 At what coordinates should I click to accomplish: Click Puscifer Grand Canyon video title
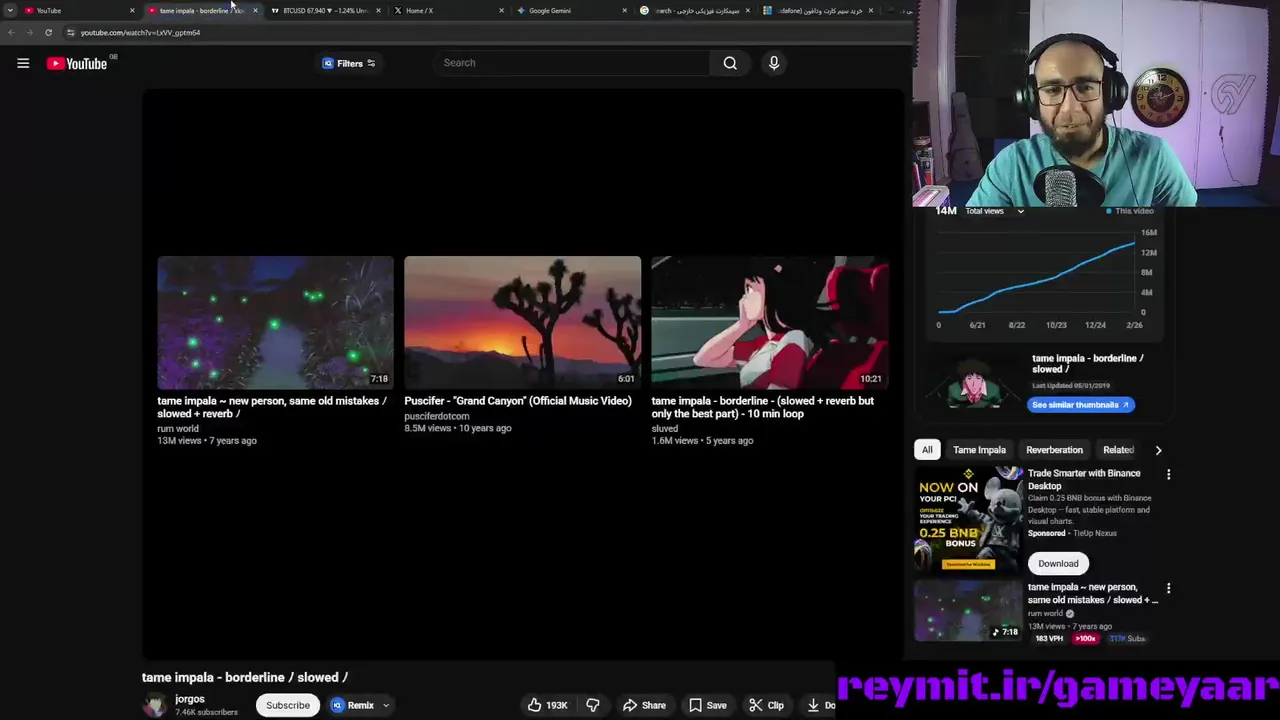518,401
